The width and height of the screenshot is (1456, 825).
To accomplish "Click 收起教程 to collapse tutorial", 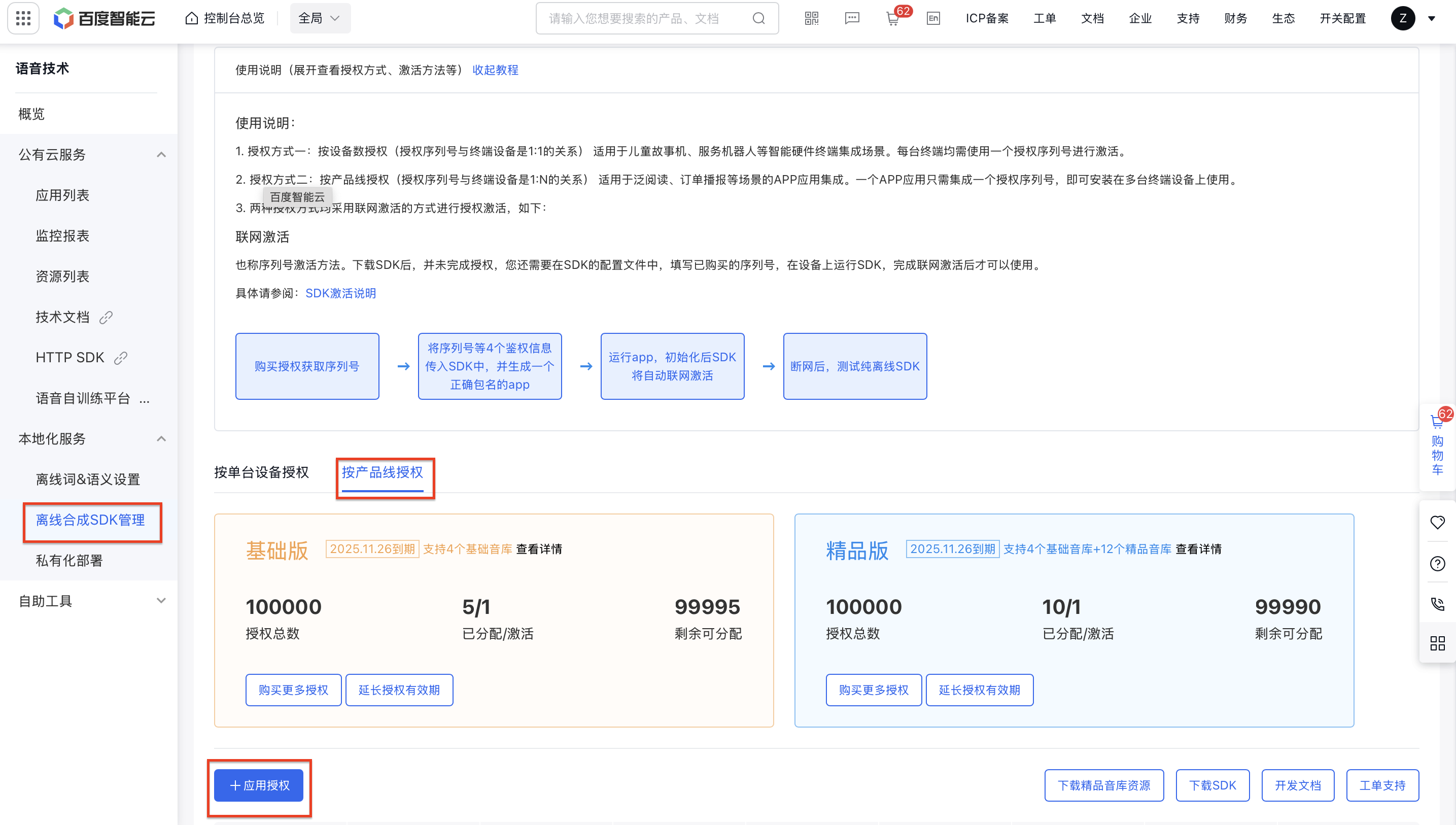I will click(495, 70).
